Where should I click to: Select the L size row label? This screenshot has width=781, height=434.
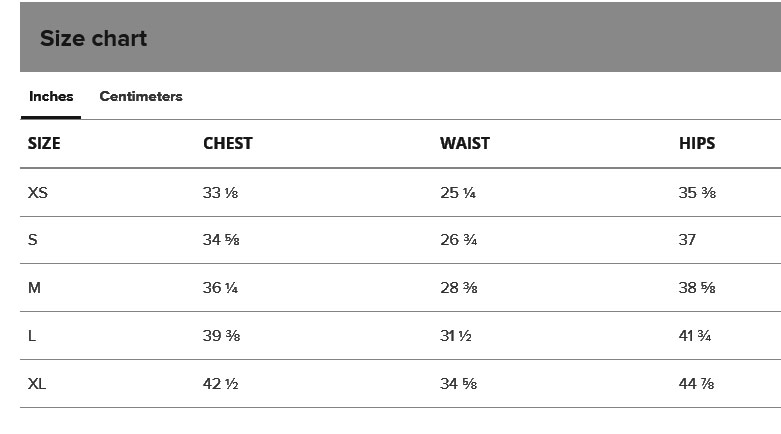32,336
